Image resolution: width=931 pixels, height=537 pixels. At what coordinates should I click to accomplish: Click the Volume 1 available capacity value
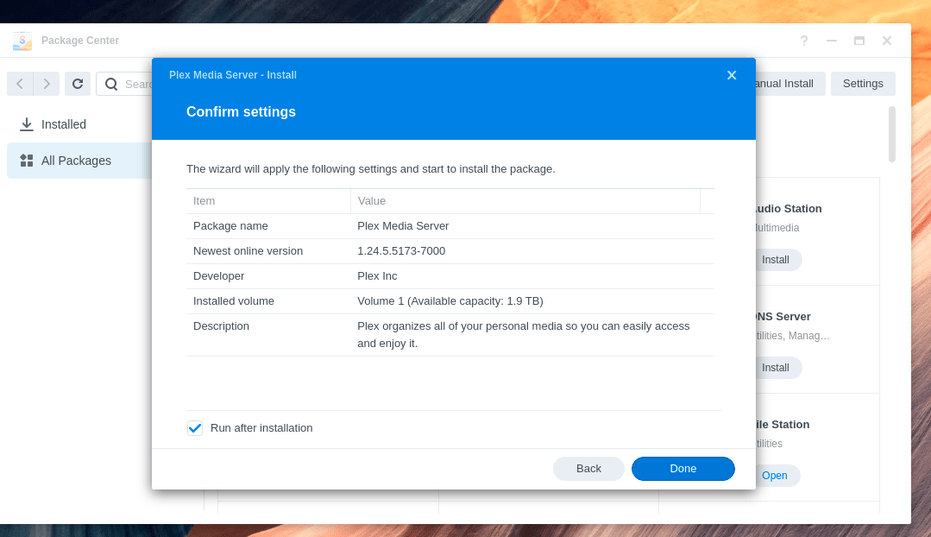click(x=450, y=301)
